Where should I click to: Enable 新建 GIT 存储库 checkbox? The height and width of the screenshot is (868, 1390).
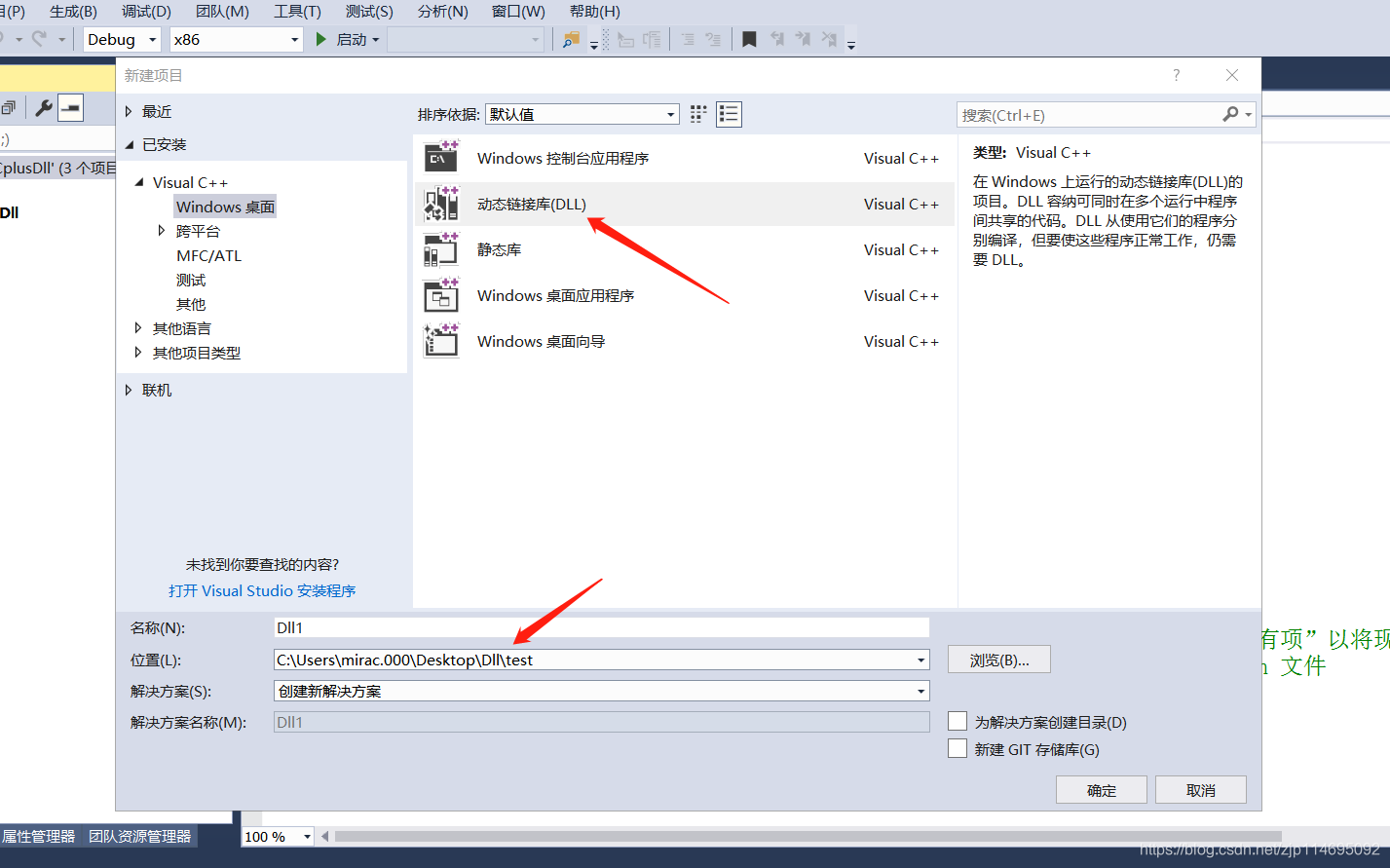958,748
